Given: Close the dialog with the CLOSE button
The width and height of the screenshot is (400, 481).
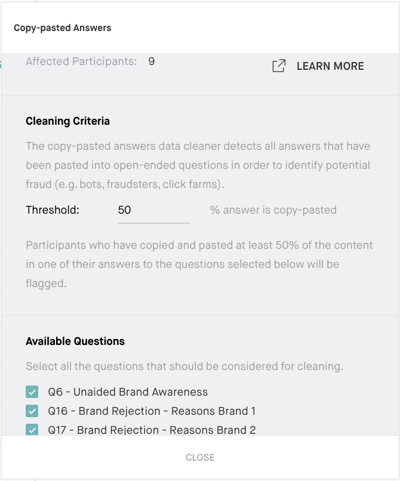Looking at the screenshot, I should click(x=200, y=457).
